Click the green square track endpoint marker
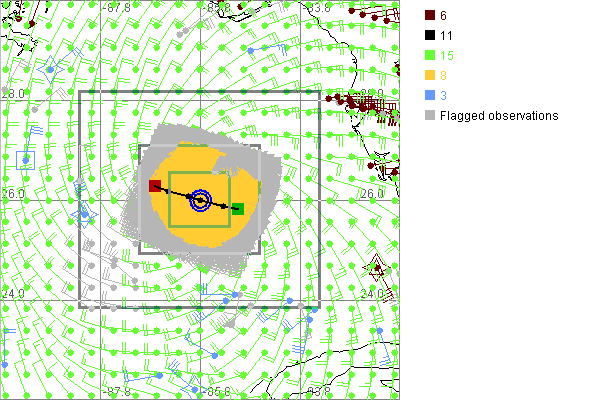This screenshot has width=600, height=400. tap(237, 209)
